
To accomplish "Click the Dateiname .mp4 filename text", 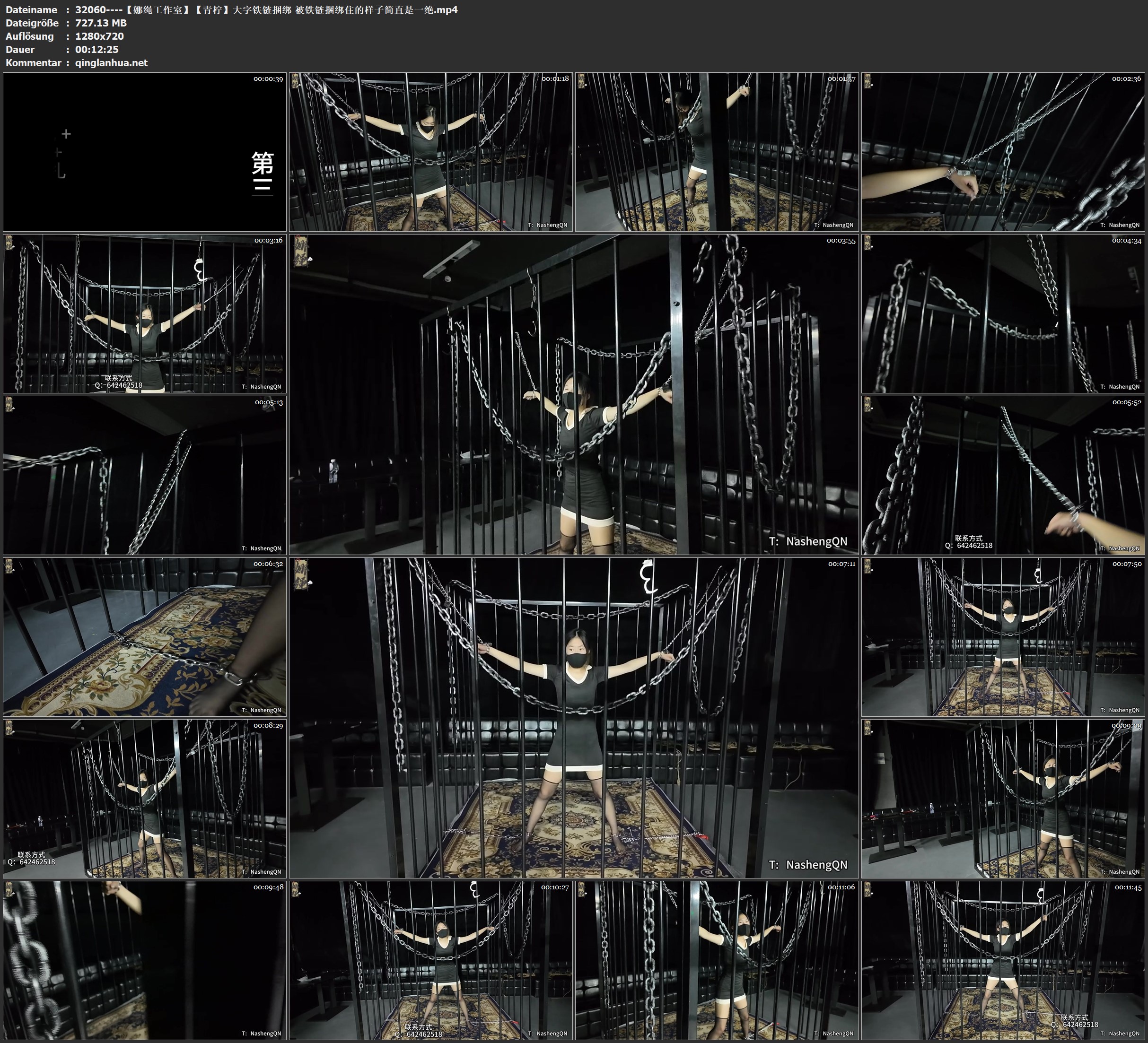I will tap(266, 9).
